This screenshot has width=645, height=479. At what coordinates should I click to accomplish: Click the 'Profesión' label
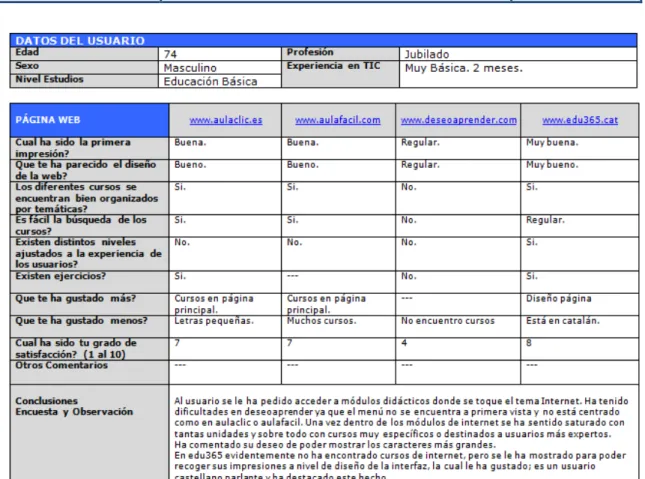point(310,52)
